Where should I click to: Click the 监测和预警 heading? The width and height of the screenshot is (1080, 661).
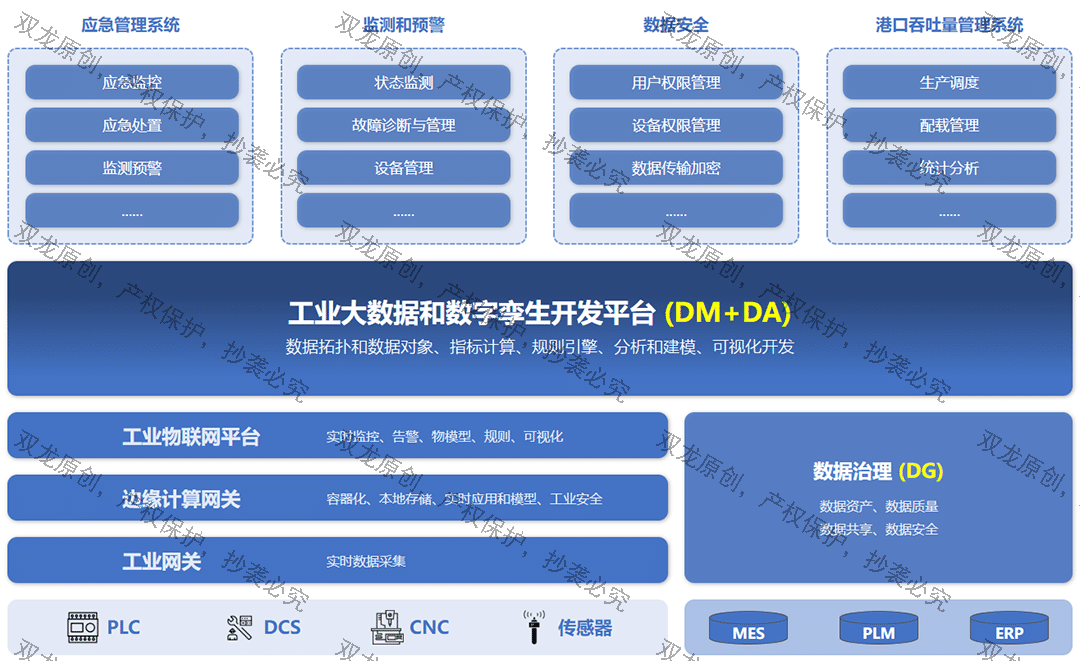point(404,25)
